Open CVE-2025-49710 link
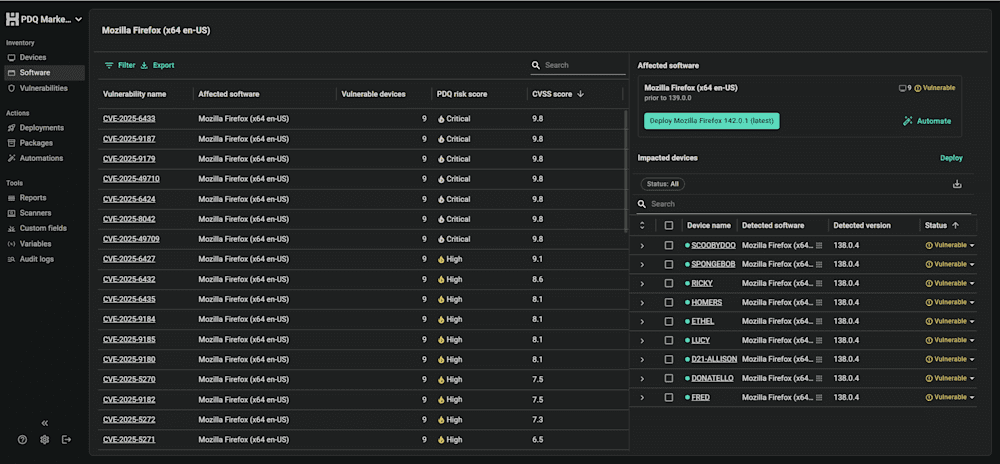 tap(131, 179)
